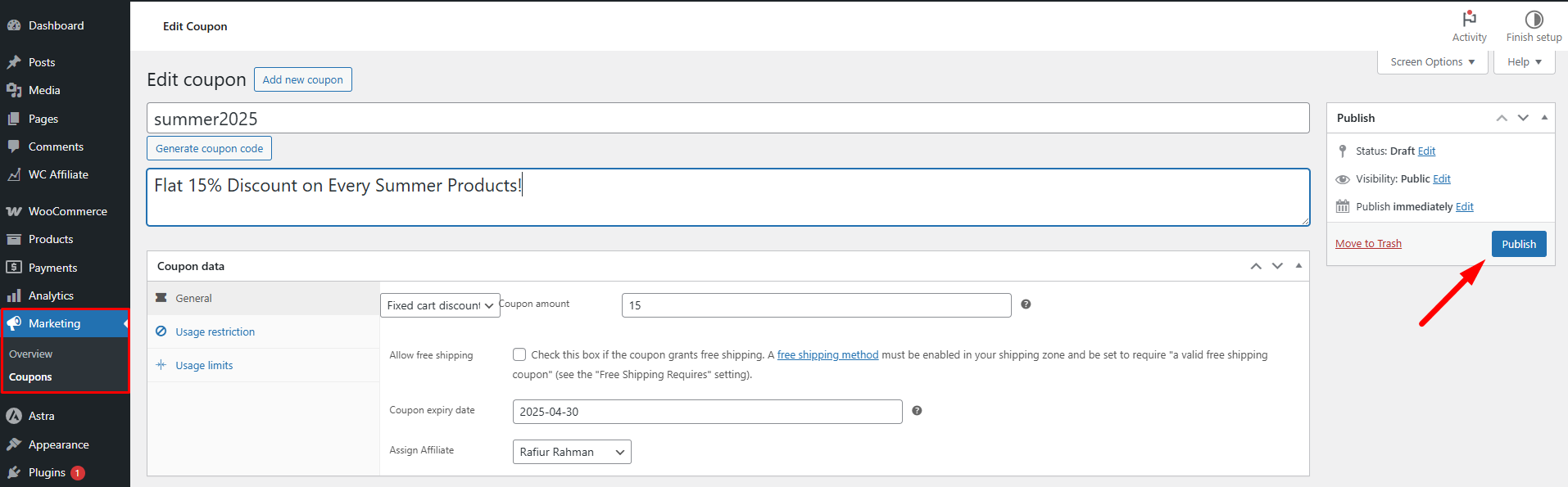Open the Fixed cart discount type dropdown
1568x487 pixels.
tap(440, 305)
